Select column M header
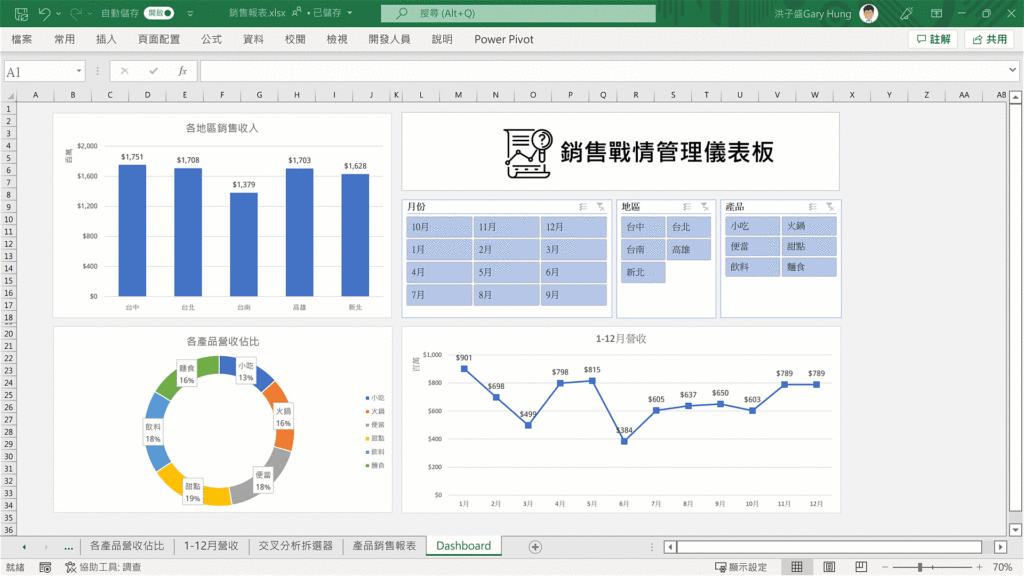 coord(458,95)
